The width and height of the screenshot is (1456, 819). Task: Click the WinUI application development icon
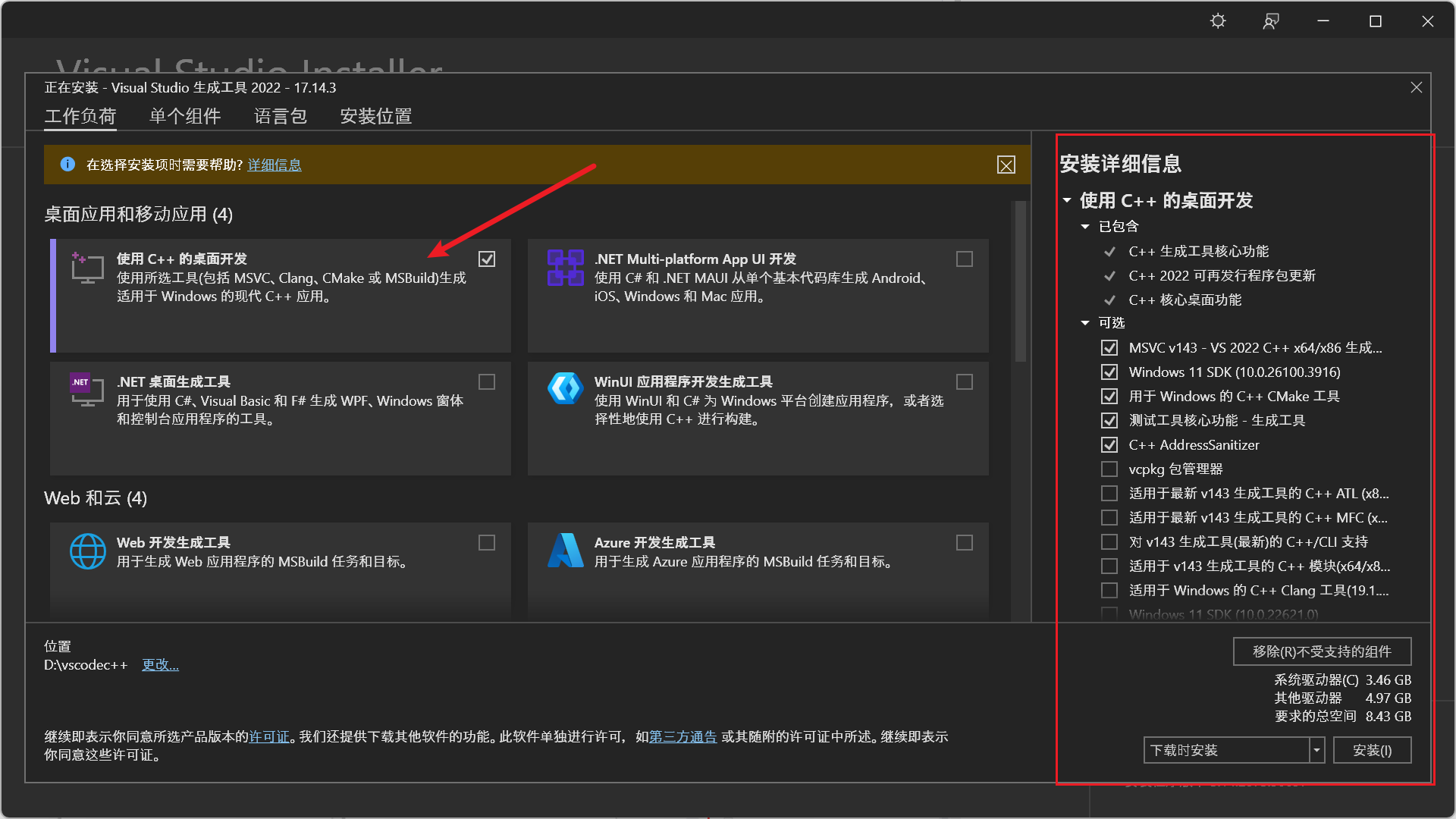pyautogui.click(x=564, y=390)
